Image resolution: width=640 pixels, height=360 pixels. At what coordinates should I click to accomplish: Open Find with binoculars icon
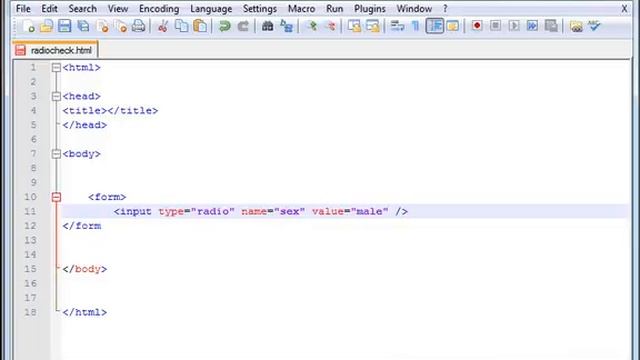point(267,26)
